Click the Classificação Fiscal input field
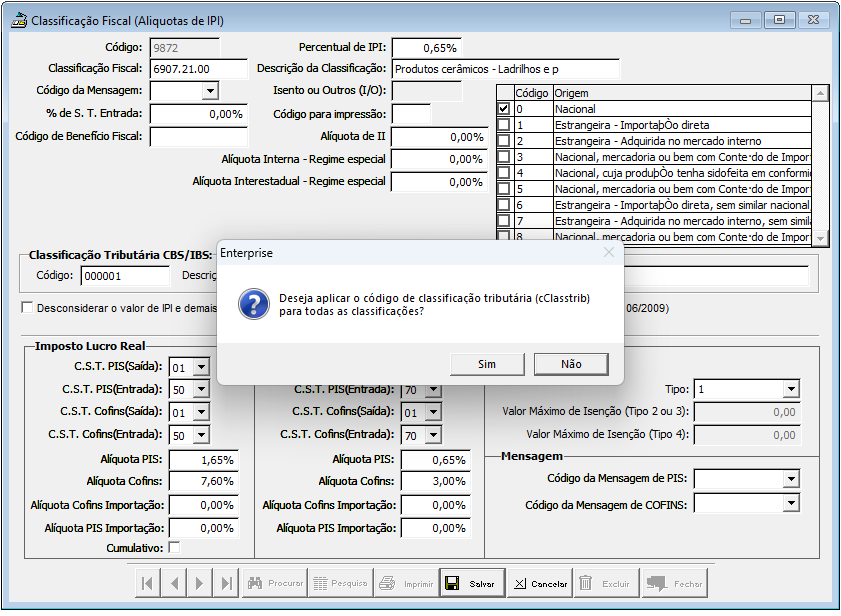841x616 pixels. tap(198, 69)
